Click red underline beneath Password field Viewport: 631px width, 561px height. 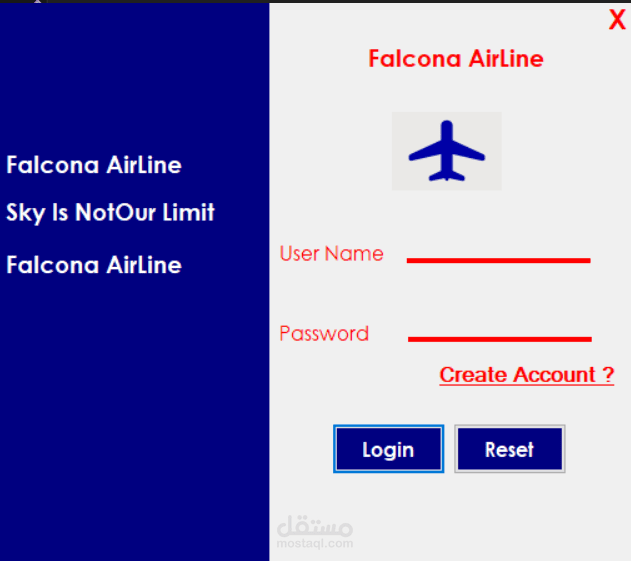(x=499, y=339)
